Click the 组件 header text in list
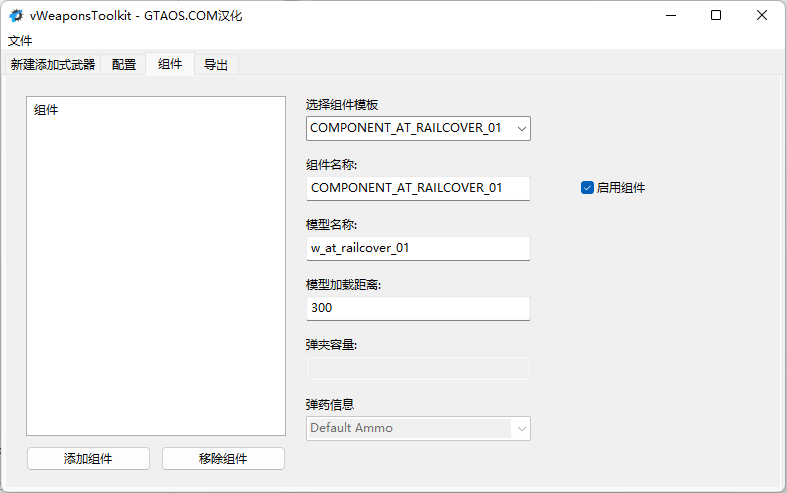Screen dimensions: 787x493 pyautogui.click(x=46, y=110)
